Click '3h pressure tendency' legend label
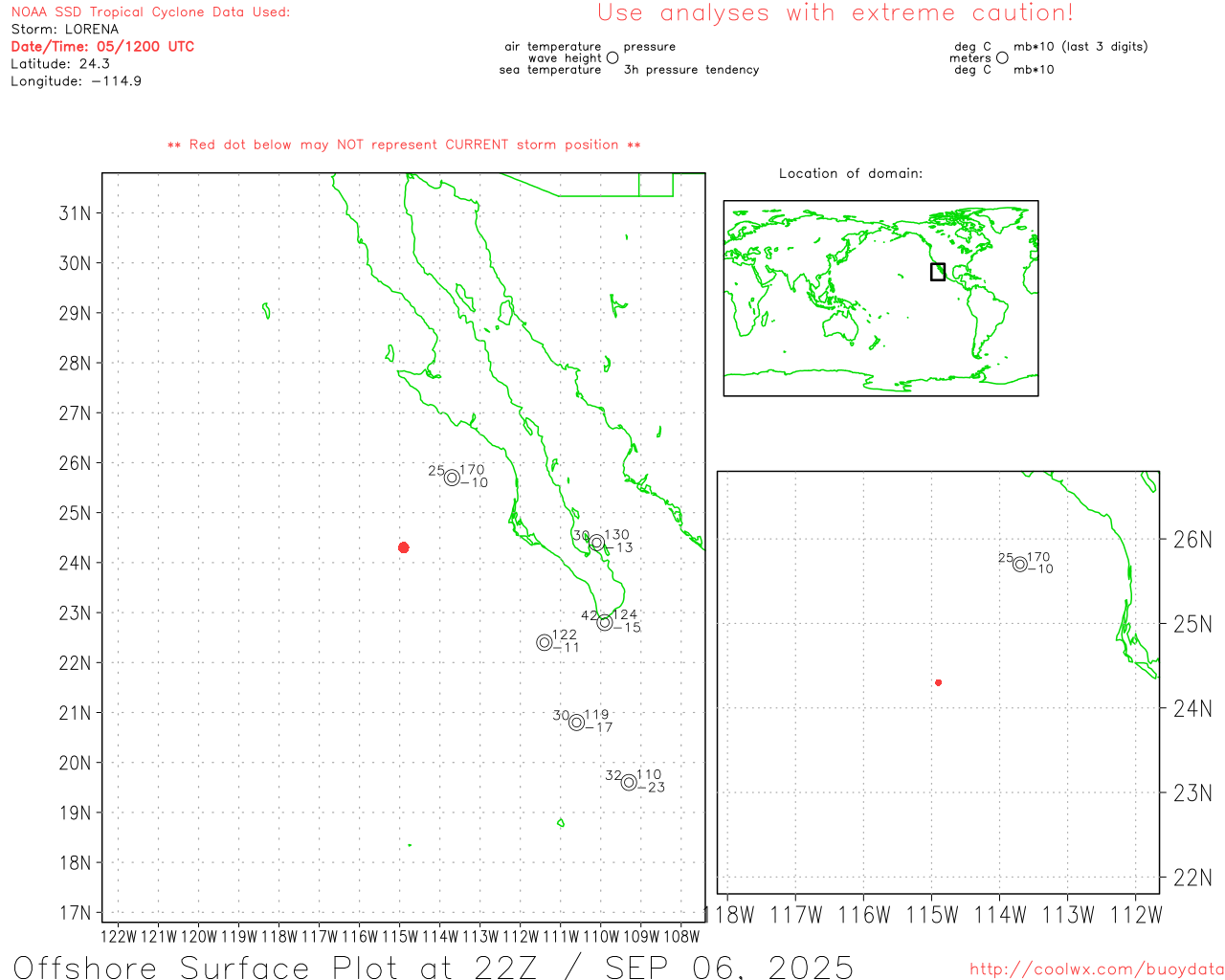Screen dimensions: 1225x980 tap(691, 70)
